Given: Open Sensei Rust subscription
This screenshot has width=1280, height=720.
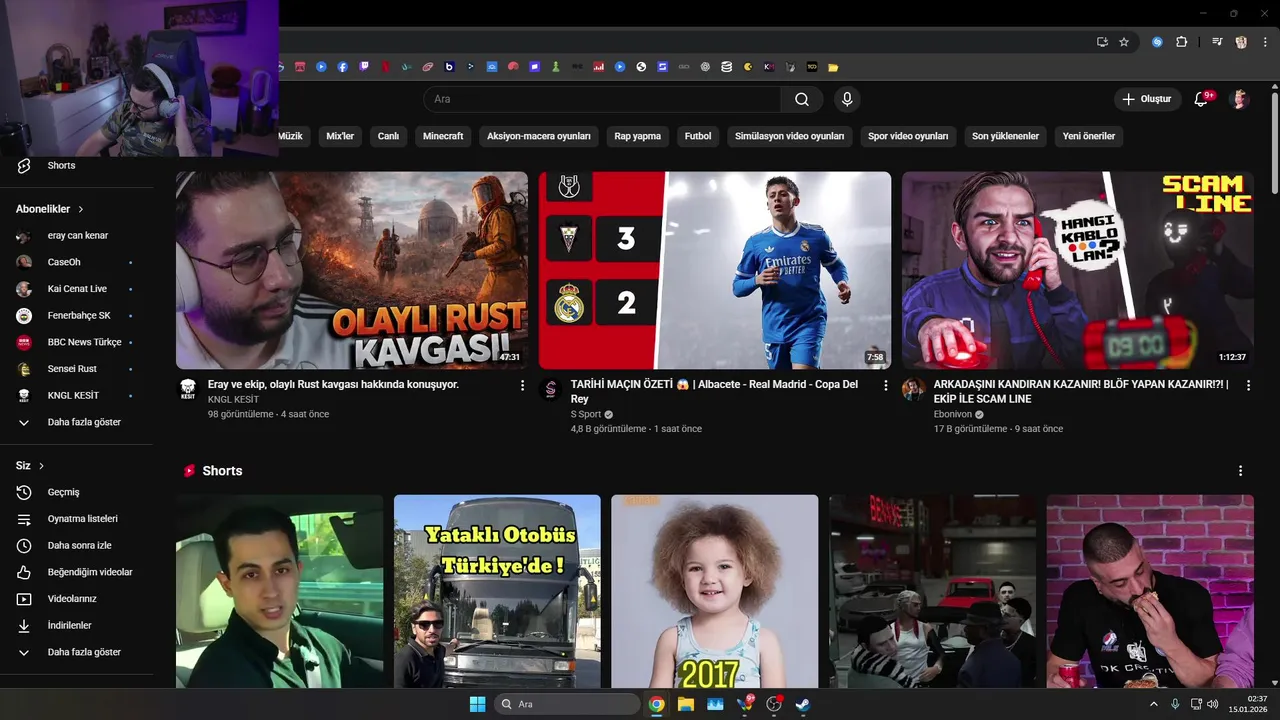Looking at the screenshot, I should coord(77,369).
